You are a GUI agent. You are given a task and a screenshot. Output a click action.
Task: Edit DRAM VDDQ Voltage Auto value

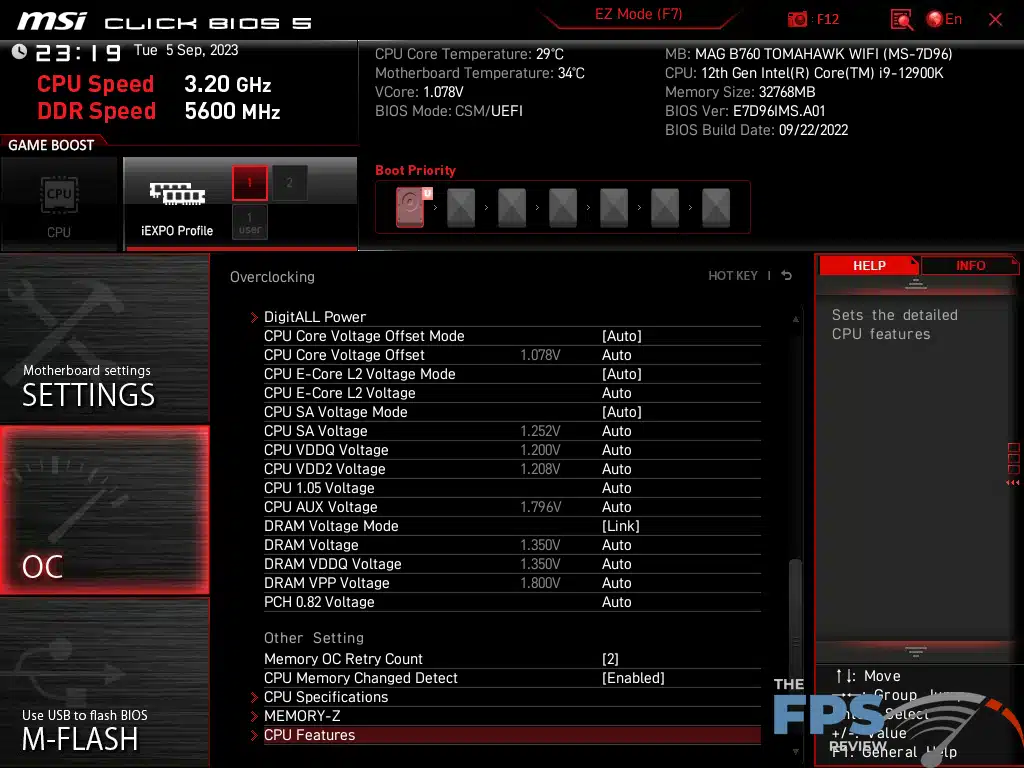point(616,564)
